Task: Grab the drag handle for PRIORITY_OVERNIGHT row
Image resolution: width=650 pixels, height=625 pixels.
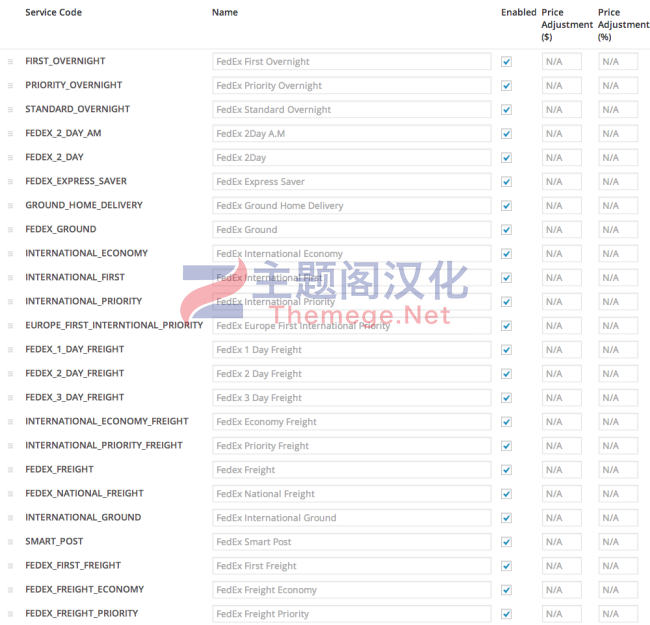Action: [x=10, y=86]
